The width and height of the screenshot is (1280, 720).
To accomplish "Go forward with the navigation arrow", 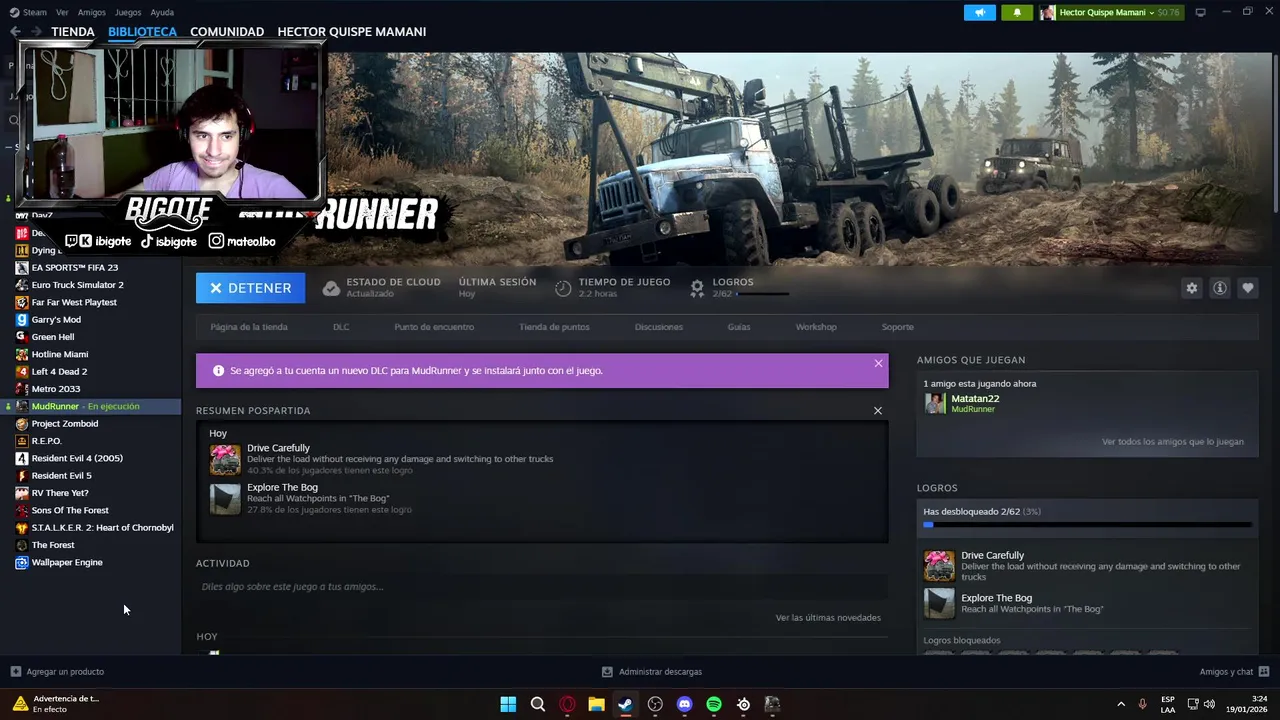I will click(x=36, y=32).
